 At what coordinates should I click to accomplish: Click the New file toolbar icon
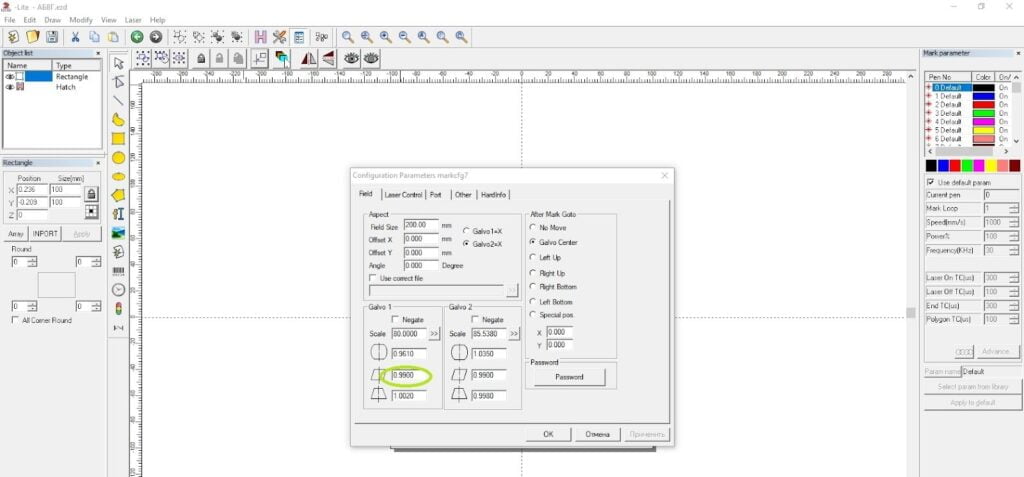[x=13, y=37]
